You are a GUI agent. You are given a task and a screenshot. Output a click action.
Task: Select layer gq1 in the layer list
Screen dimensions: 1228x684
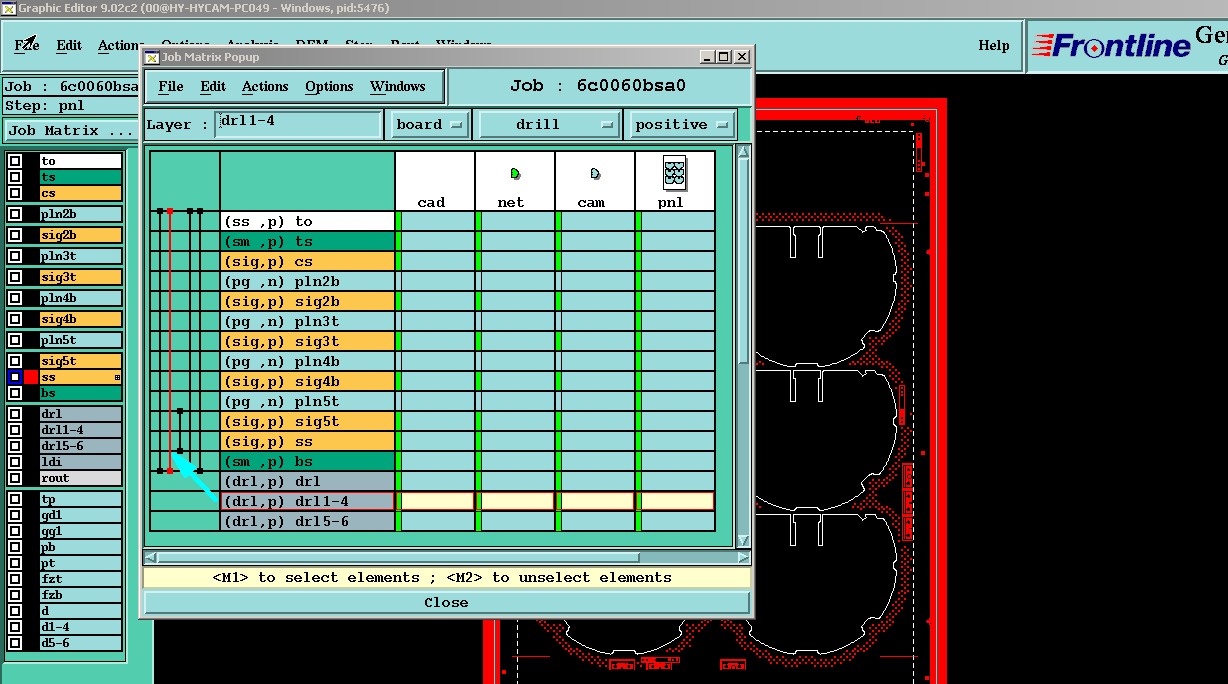(x=81, y=531)
